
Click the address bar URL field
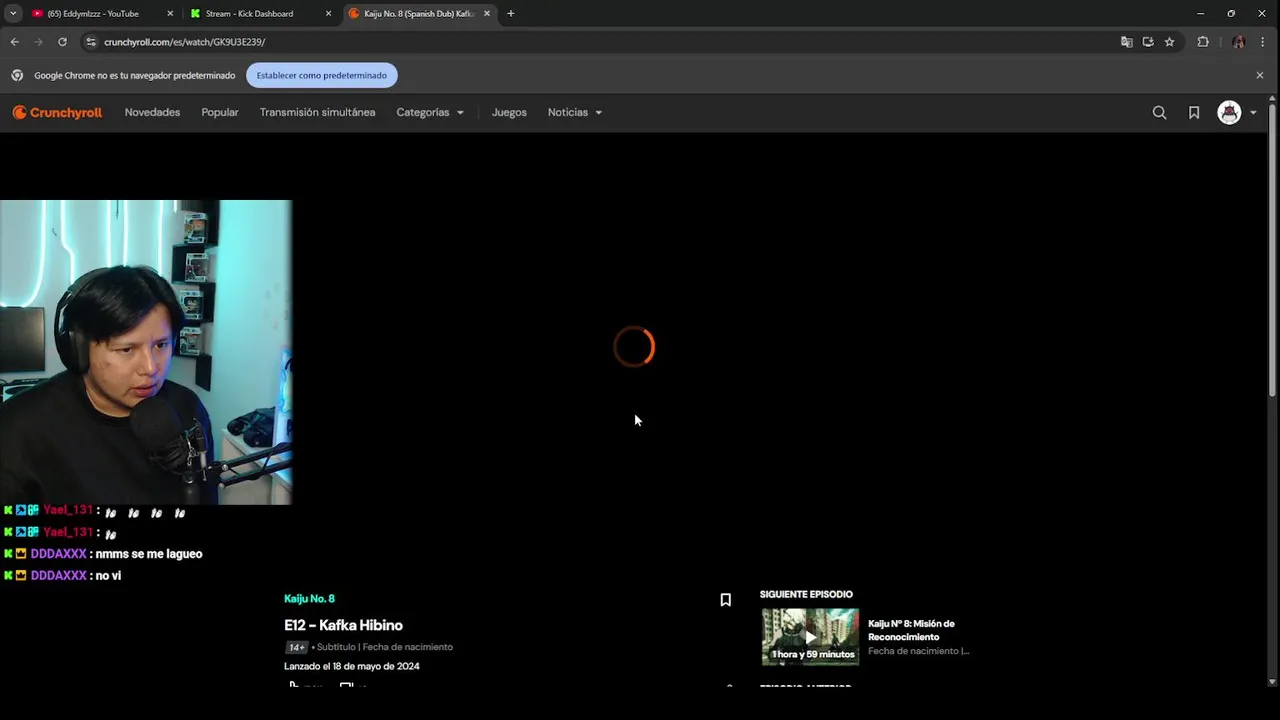click(x=600, y=42)
